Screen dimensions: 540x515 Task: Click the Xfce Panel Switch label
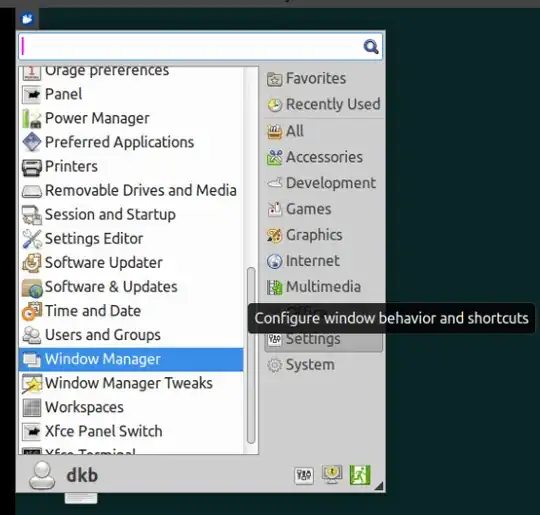click(104, 432)
